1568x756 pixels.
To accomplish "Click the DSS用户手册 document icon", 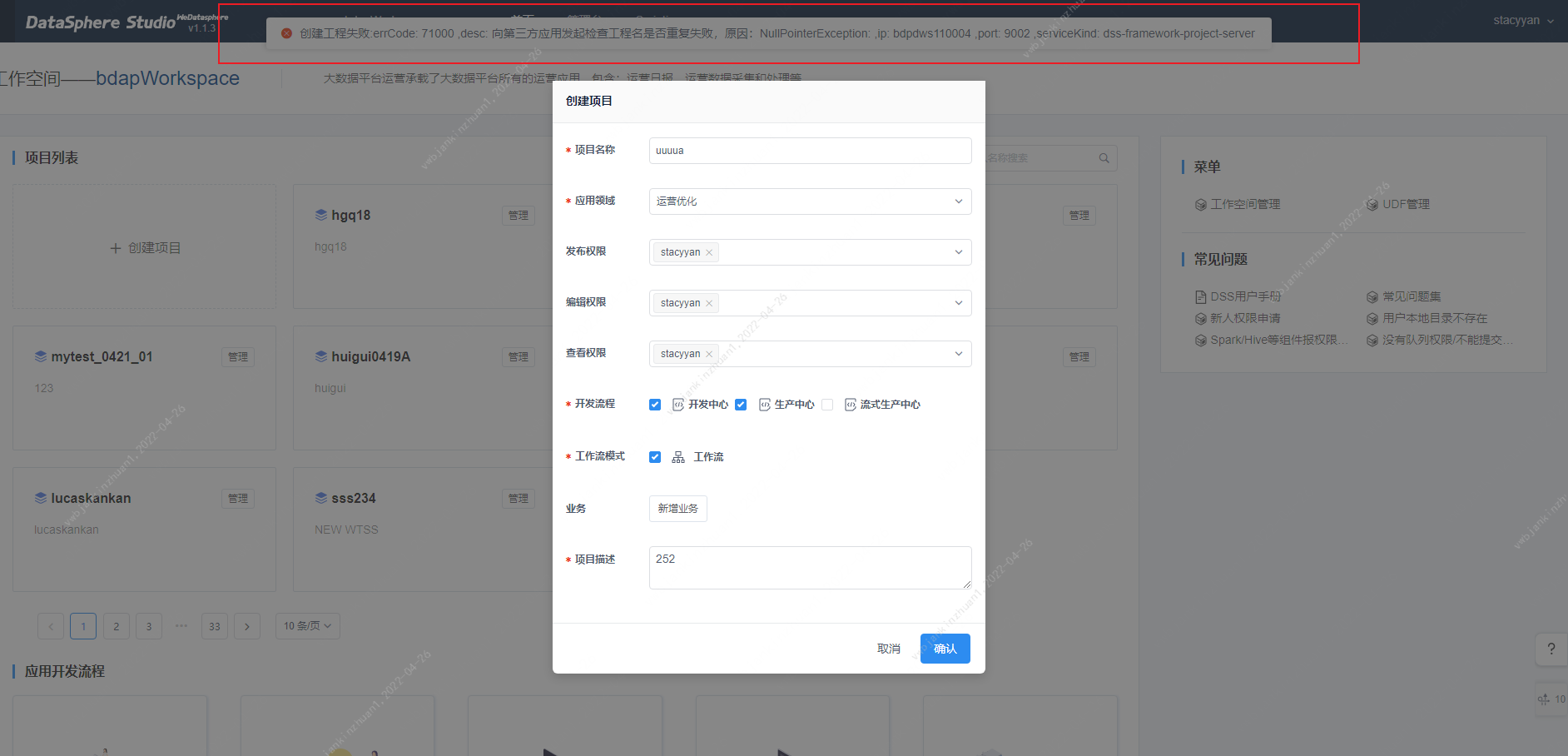I will click(x=1200, y=297).
